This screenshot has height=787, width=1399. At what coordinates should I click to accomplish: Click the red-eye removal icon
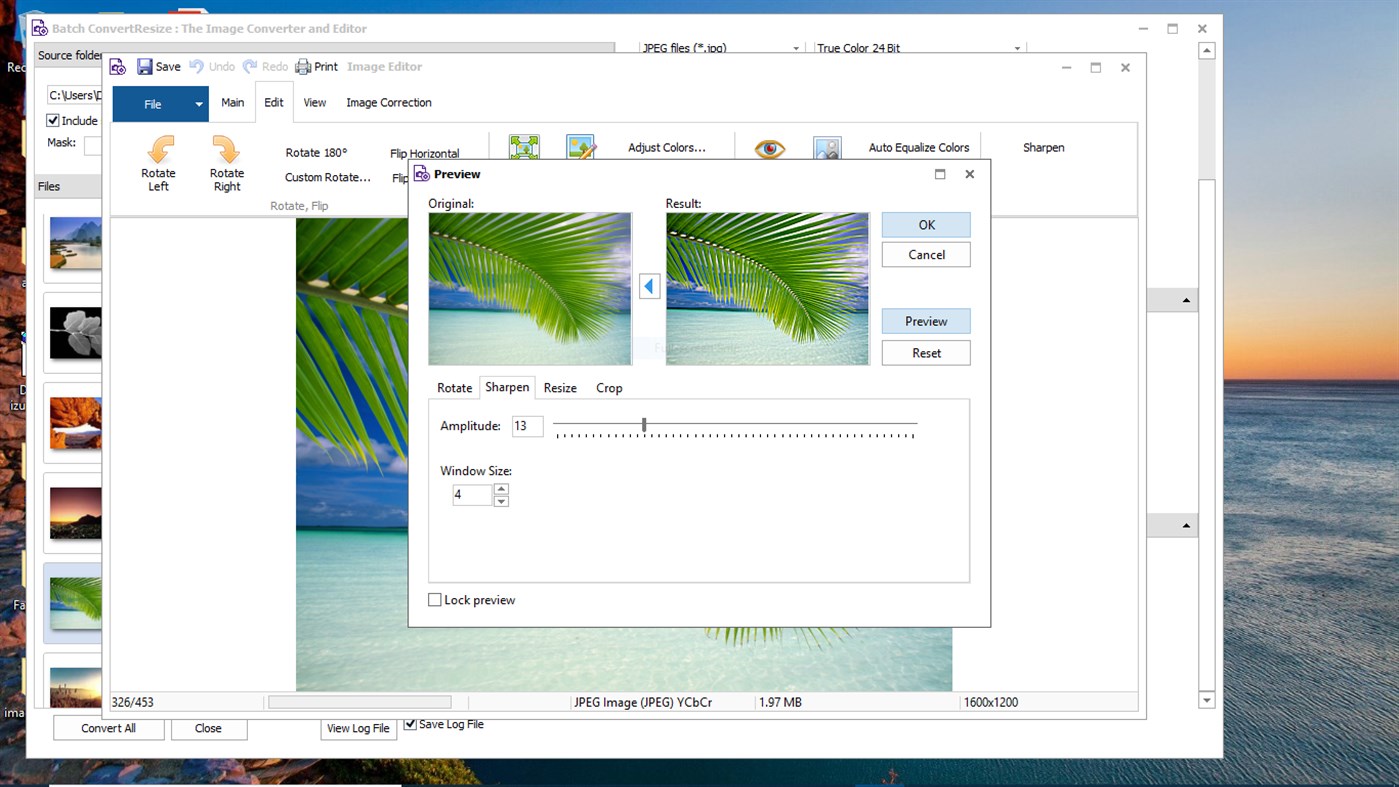click(768, 147)
